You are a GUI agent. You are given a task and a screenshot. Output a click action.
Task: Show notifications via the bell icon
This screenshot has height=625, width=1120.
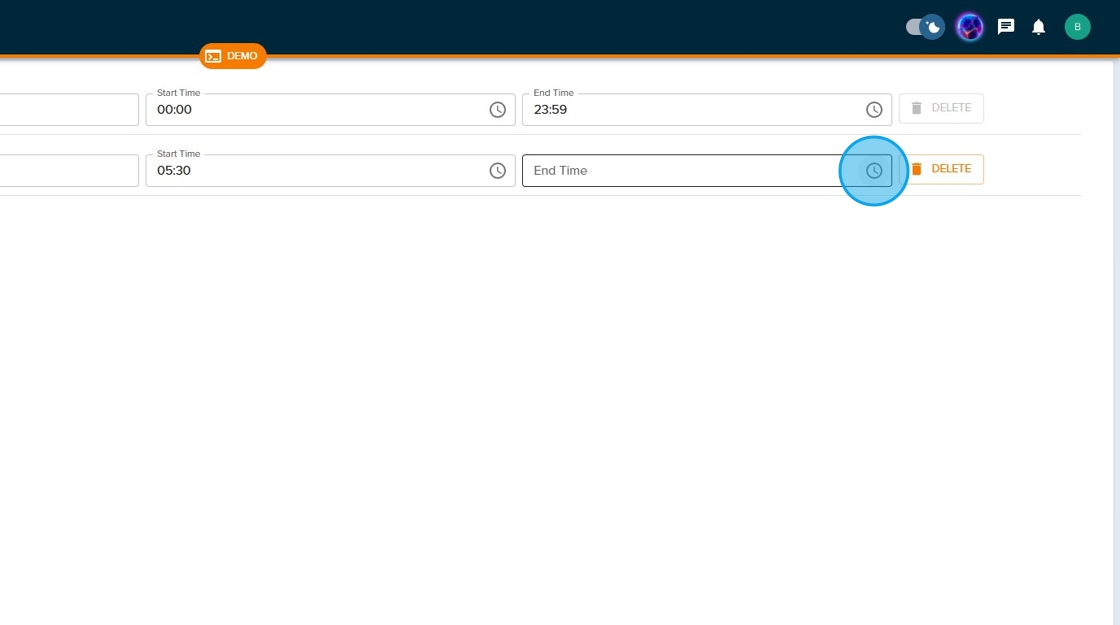[1038, 27]
